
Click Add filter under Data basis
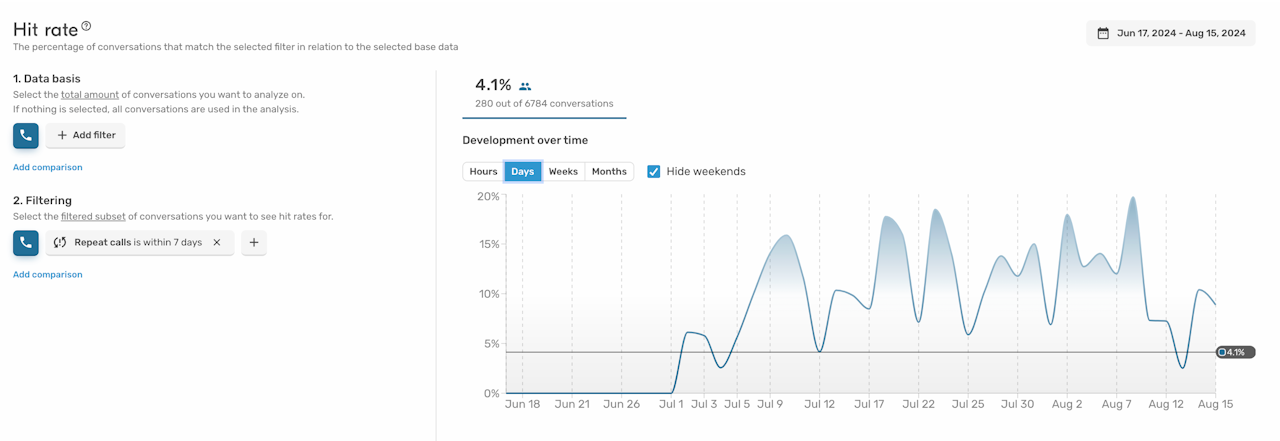[86, 135]
